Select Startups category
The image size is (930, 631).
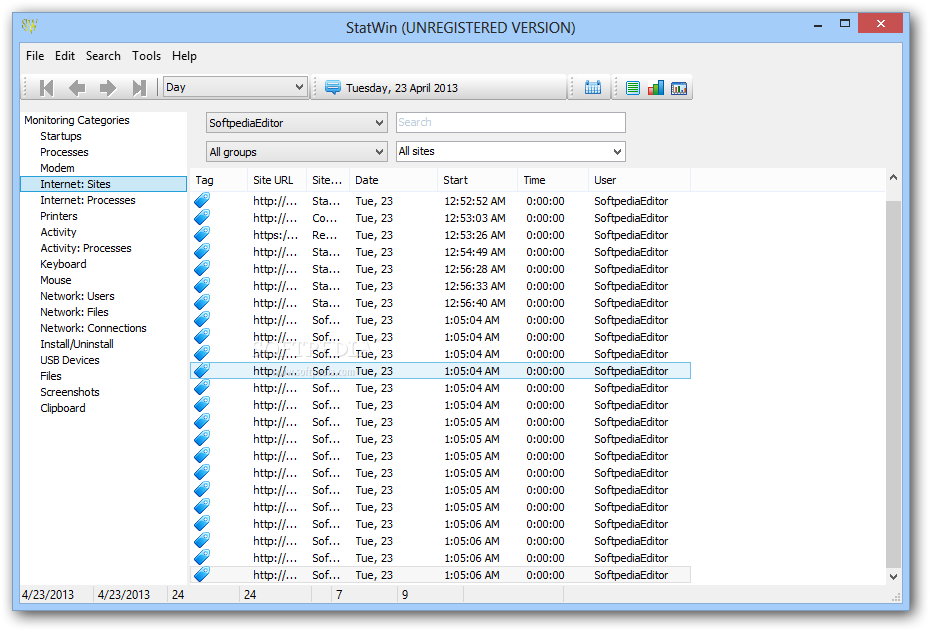click(x=60, y=136)
